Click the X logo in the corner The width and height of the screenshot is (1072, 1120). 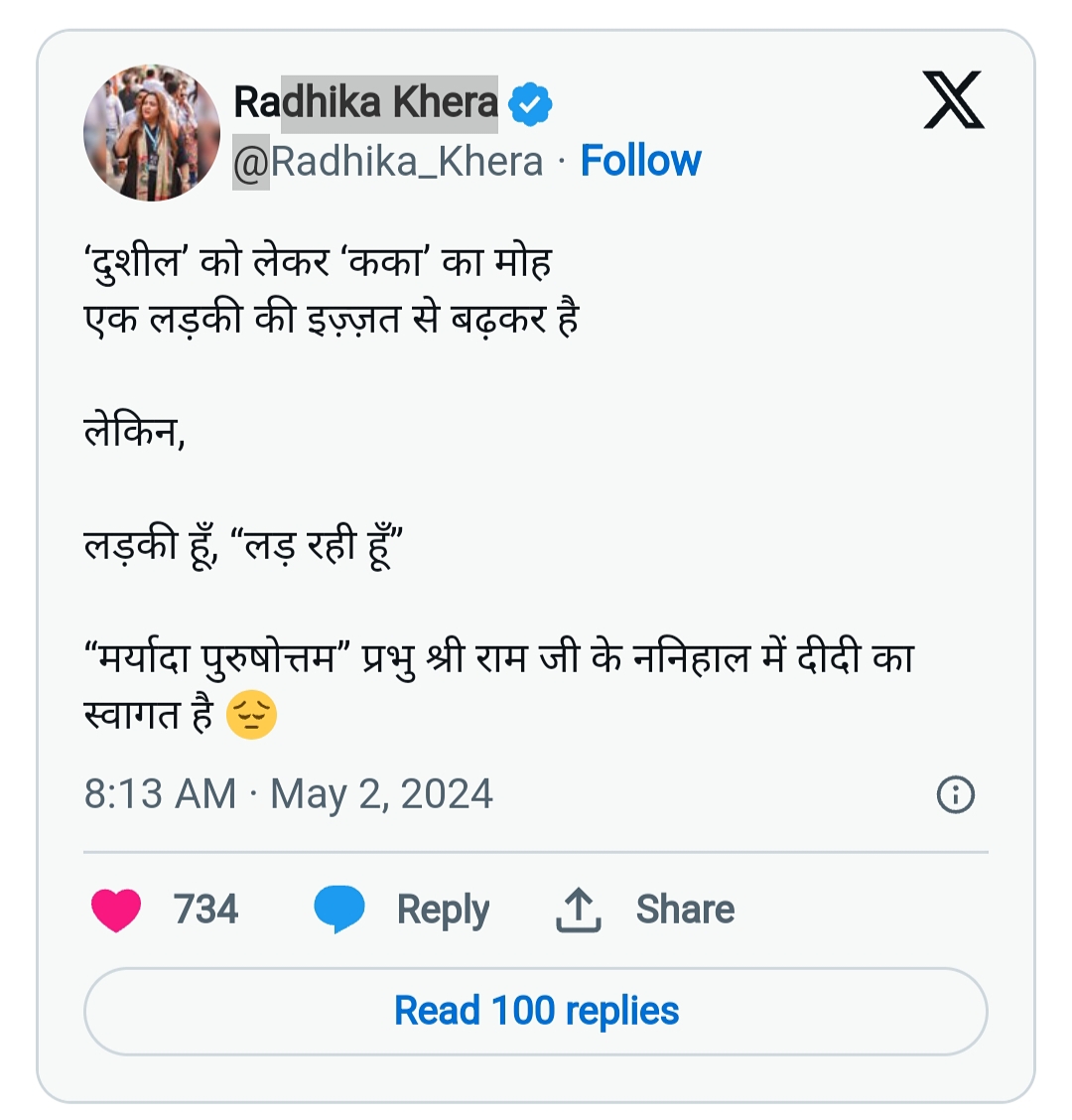click(x=953, y=100)
